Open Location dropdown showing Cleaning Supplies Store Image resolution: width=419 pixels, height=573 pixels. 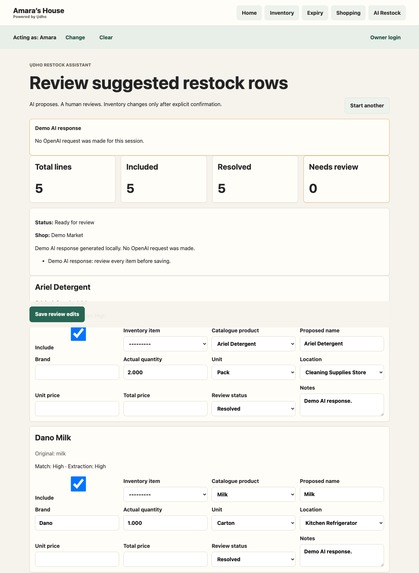pyautogui.click(x=342, y=372)
